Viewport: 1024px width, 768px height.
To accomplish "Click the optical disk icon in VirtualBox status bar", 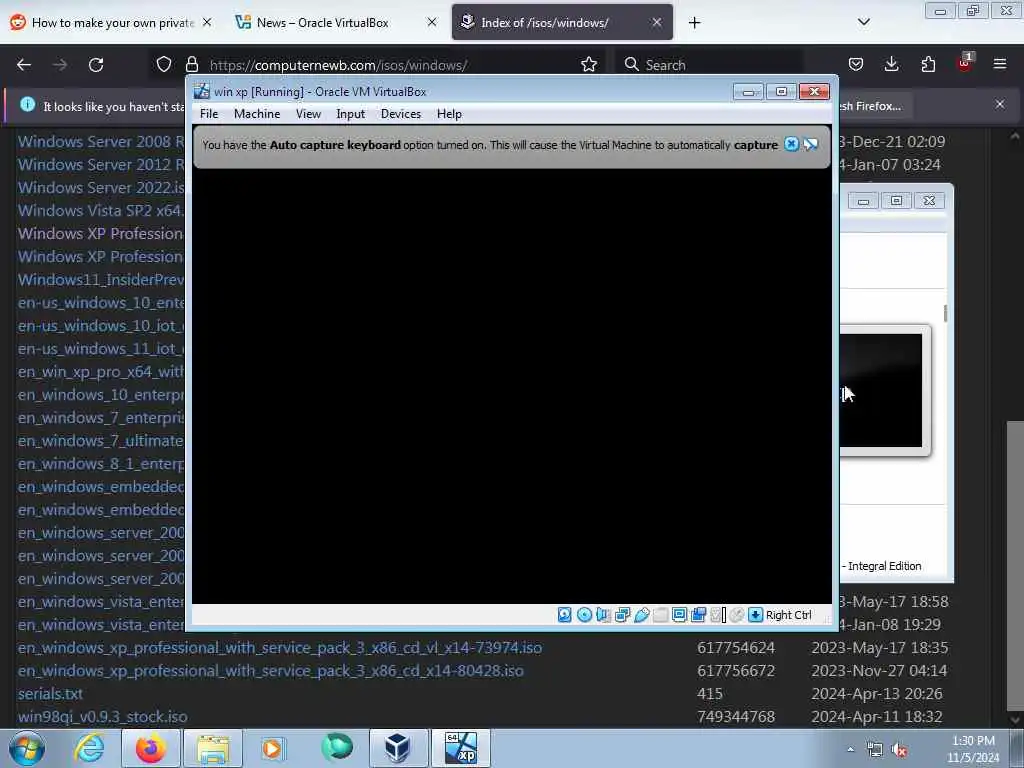I will 584,615.
